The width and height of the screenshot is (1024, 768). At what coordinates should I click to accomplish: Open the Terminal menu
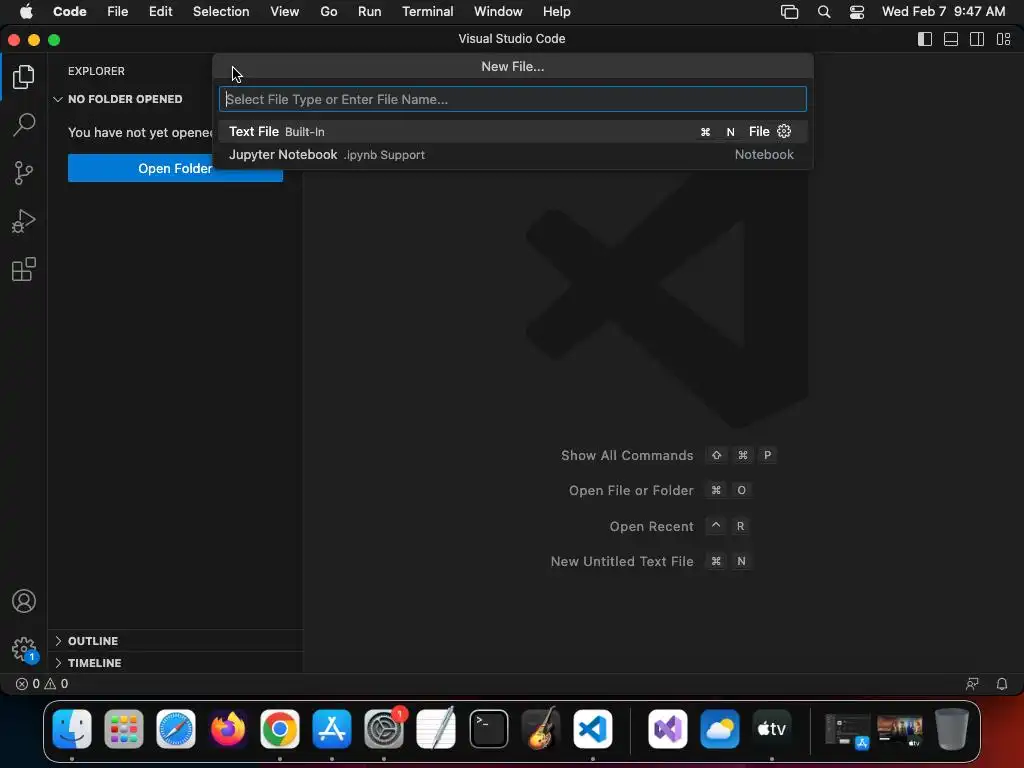coord(427,12)
